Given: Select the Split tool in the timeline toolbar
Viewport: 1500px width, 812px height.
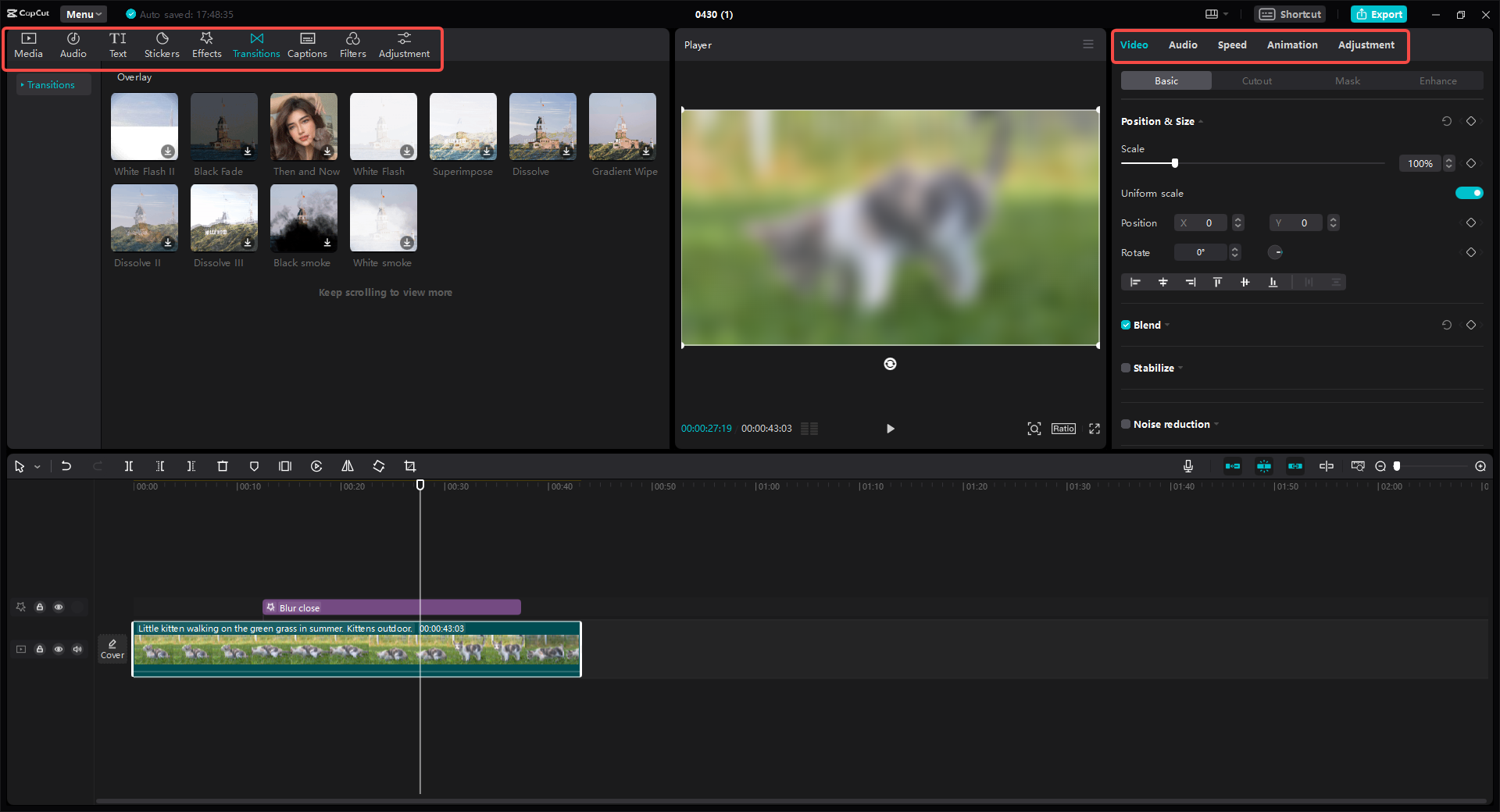Looking at the screenshot, I should (129, 466).
